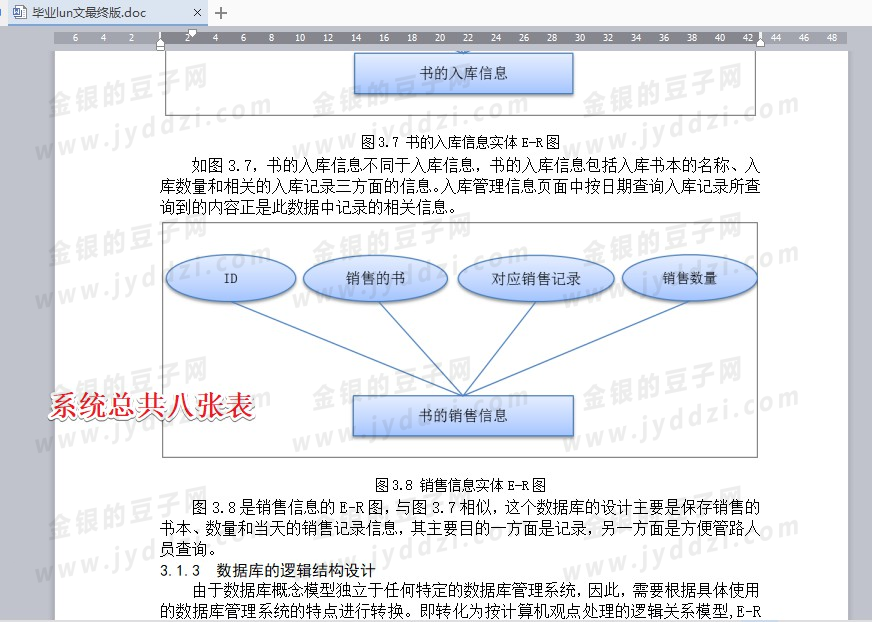
Task: Click the ruler at mark 20
Action: [x=440, y=38]
